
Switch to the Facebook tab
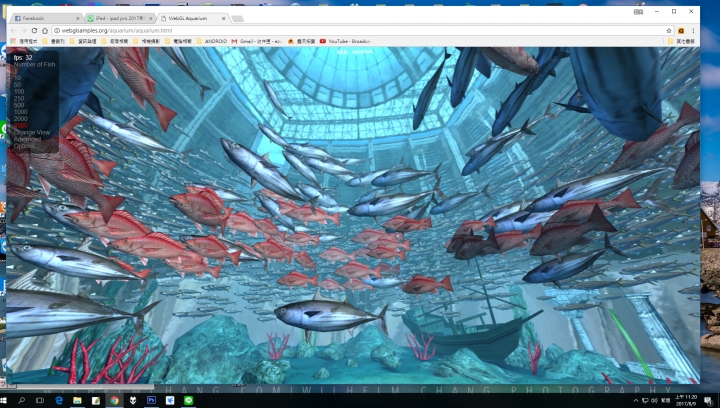click(x=46, y=18)
